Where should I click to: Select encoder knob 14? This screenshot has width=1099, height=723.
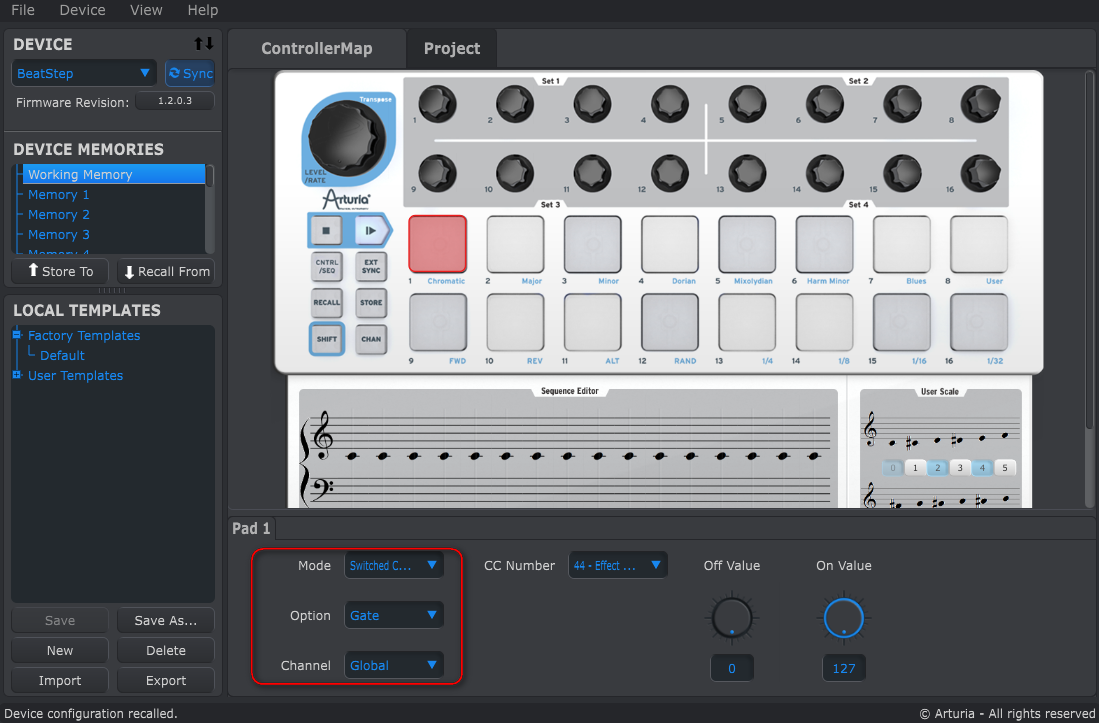click(825, 173)
